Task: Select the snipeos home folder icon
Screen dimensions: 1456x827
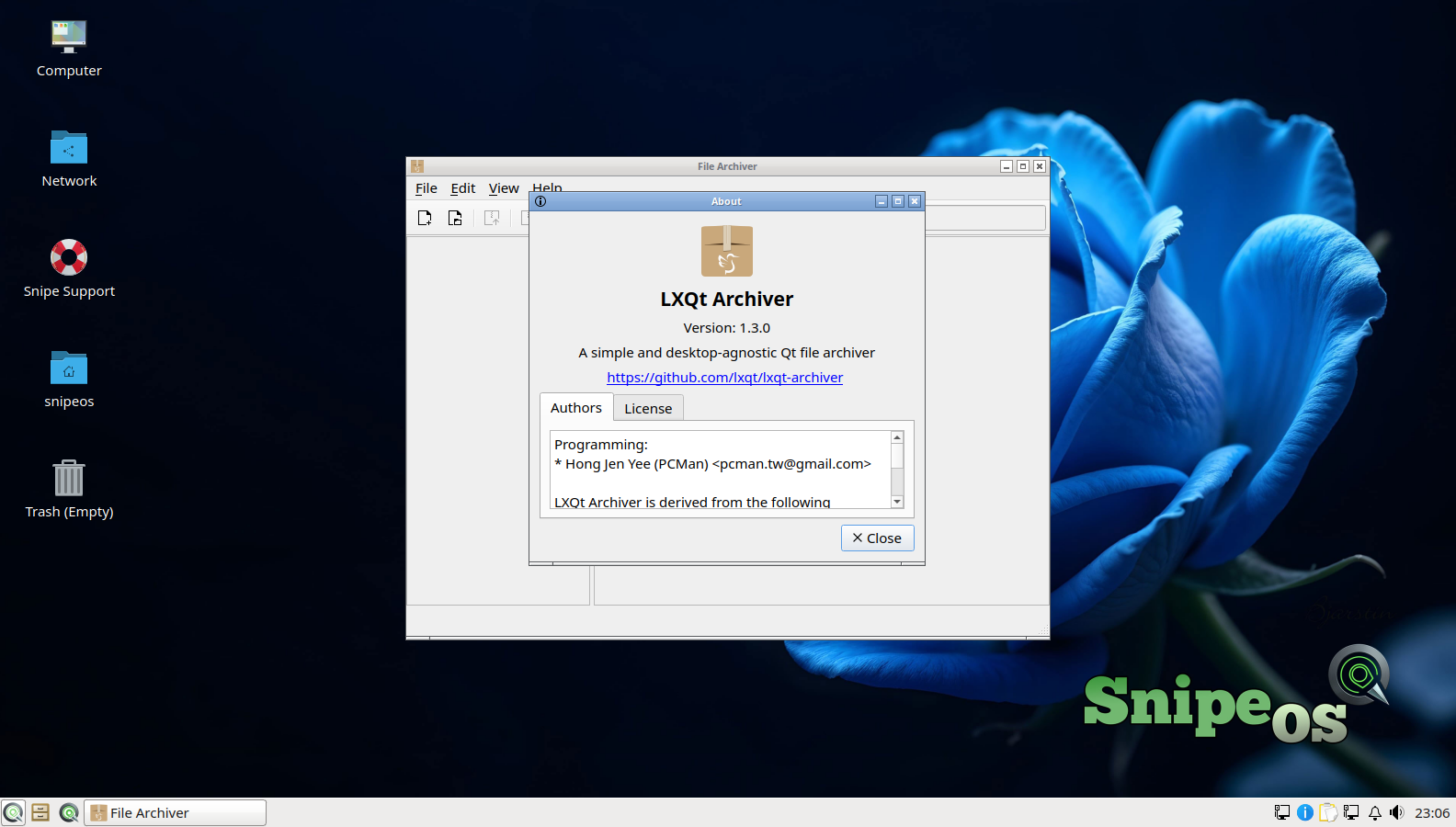Action: (x=69, y=380)
